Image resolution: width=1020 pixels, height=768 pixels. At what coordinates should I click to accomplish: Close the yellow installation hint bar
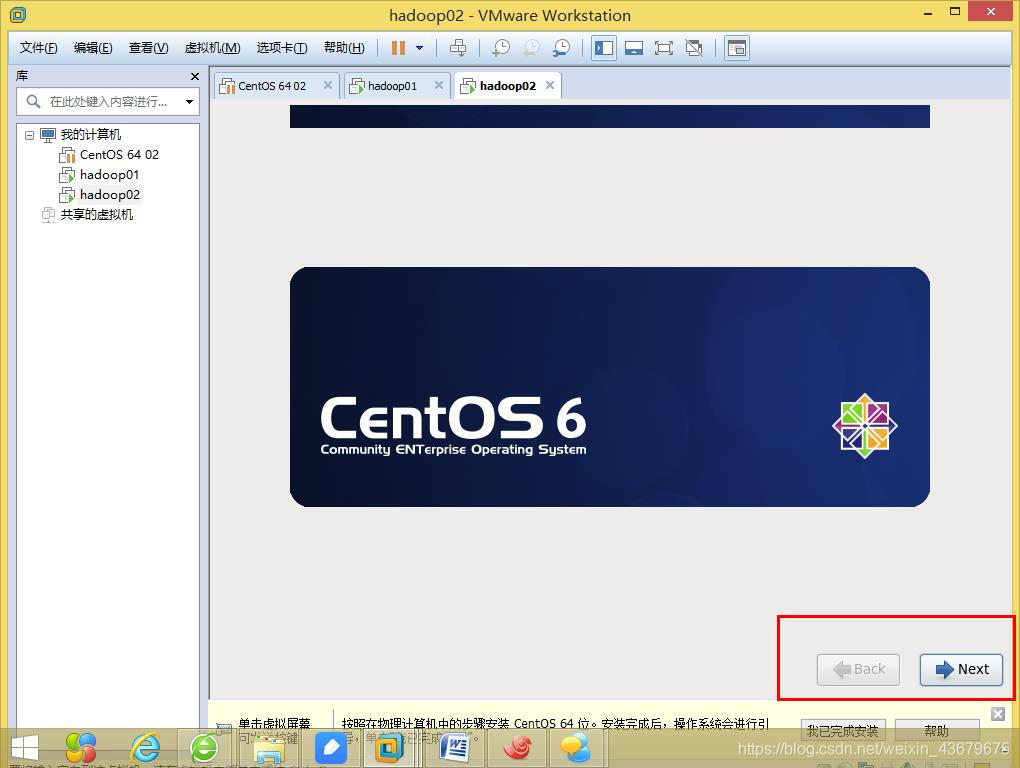pos(998,714)
